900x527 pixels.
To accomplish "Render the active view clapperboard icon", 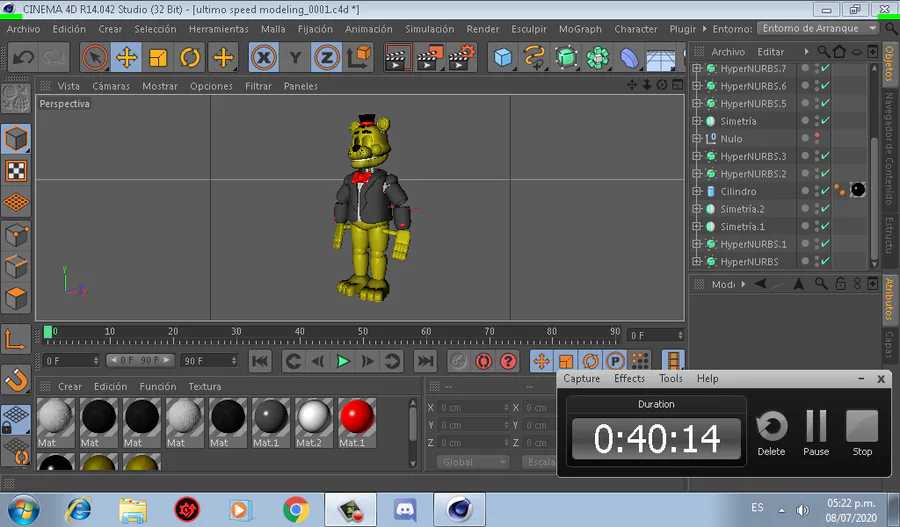I will coord(397,57).
